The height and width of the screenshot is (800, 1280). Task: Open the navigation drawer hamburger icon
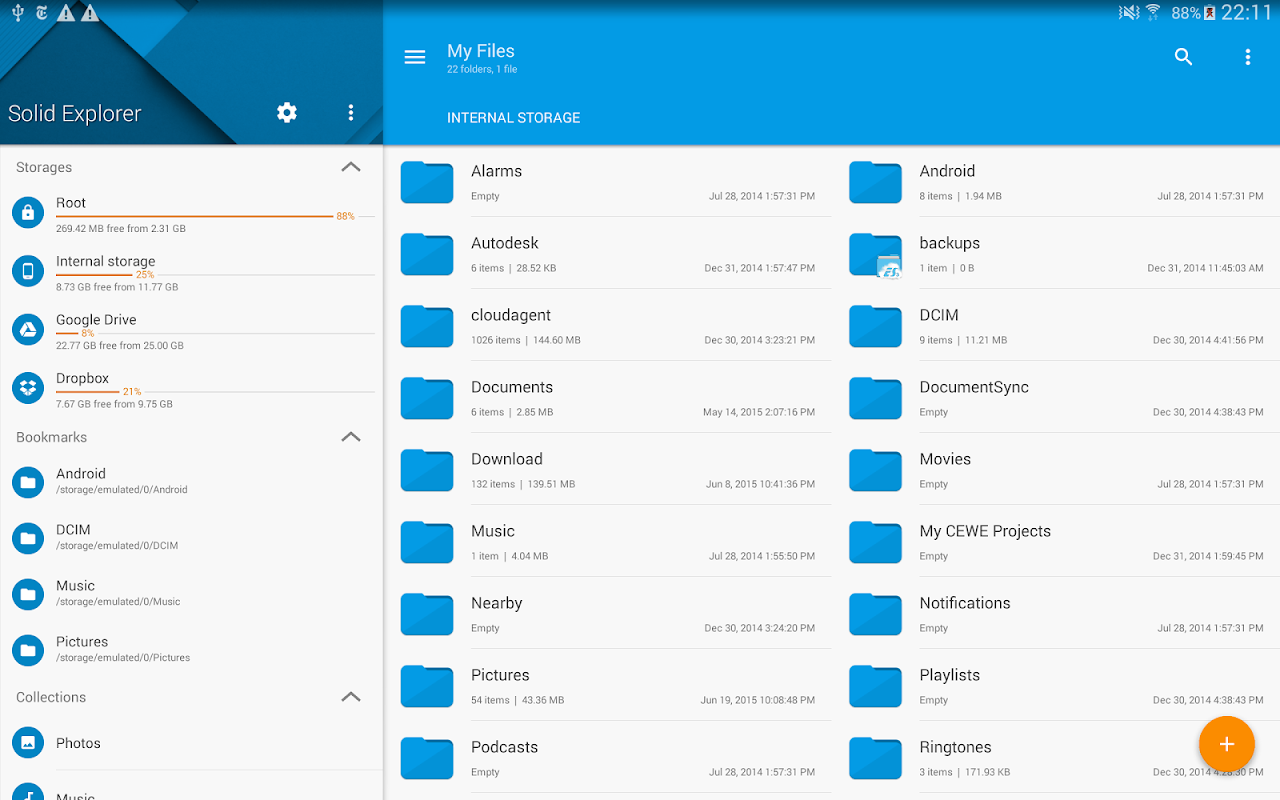[414, 57]
